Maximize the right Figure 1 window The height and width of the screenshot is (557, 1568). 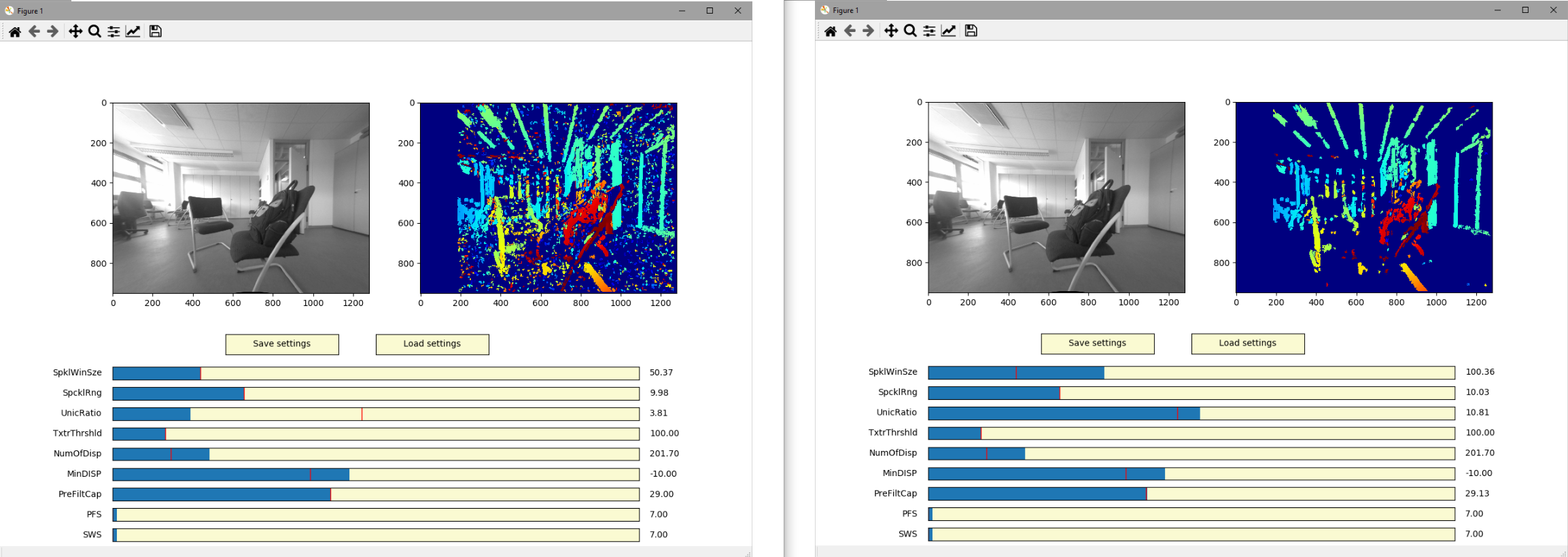tap(1525, 10)
